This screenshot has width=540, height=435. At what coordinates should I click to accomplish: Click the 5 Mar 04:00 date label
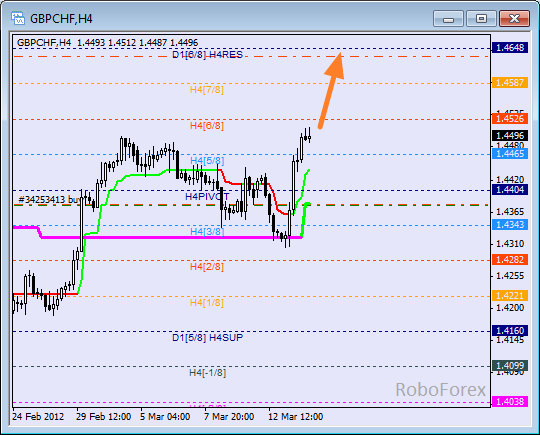click(165, 417)
